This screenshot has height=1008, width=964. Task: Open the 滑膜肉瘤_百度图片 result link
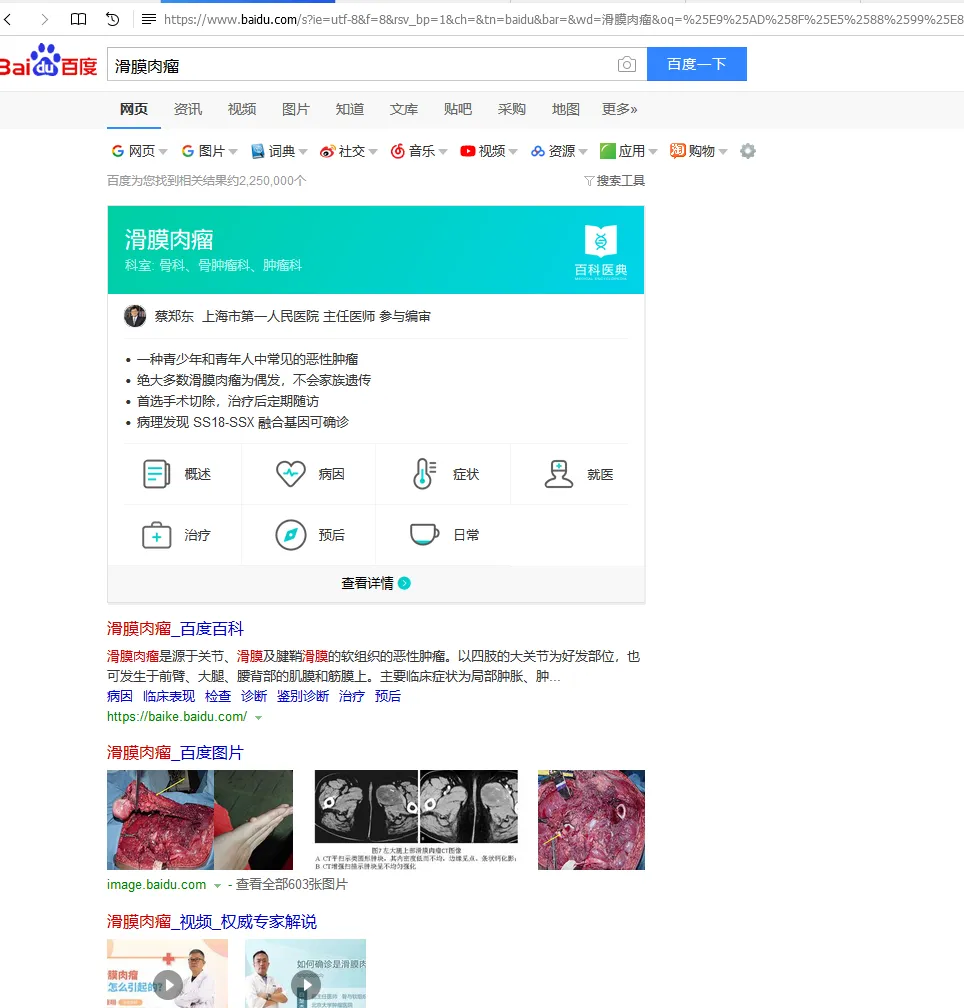pos(175,753)
